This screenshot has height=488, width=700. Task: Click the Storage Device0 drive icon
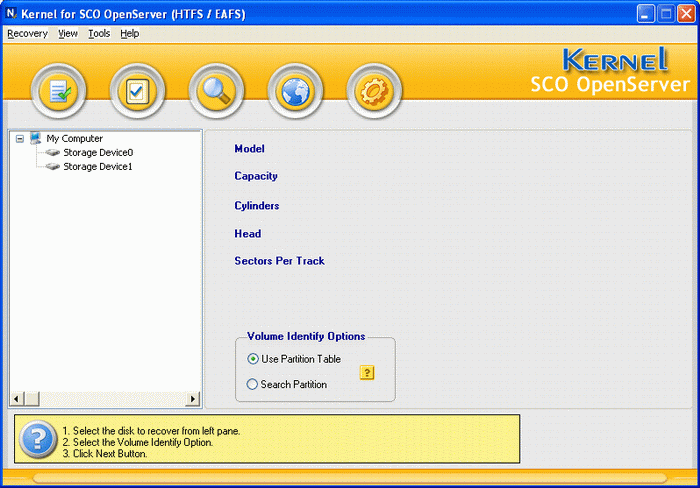[53, 153]
